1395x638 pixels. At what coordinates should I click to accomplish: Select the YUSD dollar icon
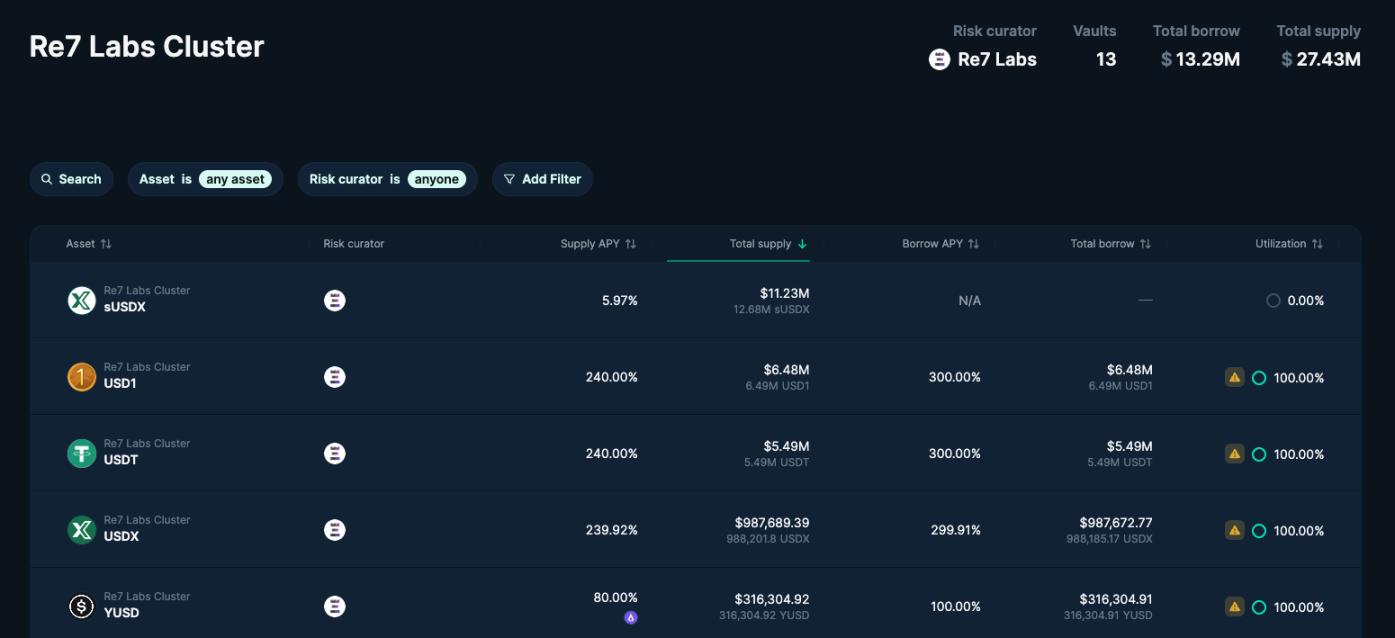[82, 605]
